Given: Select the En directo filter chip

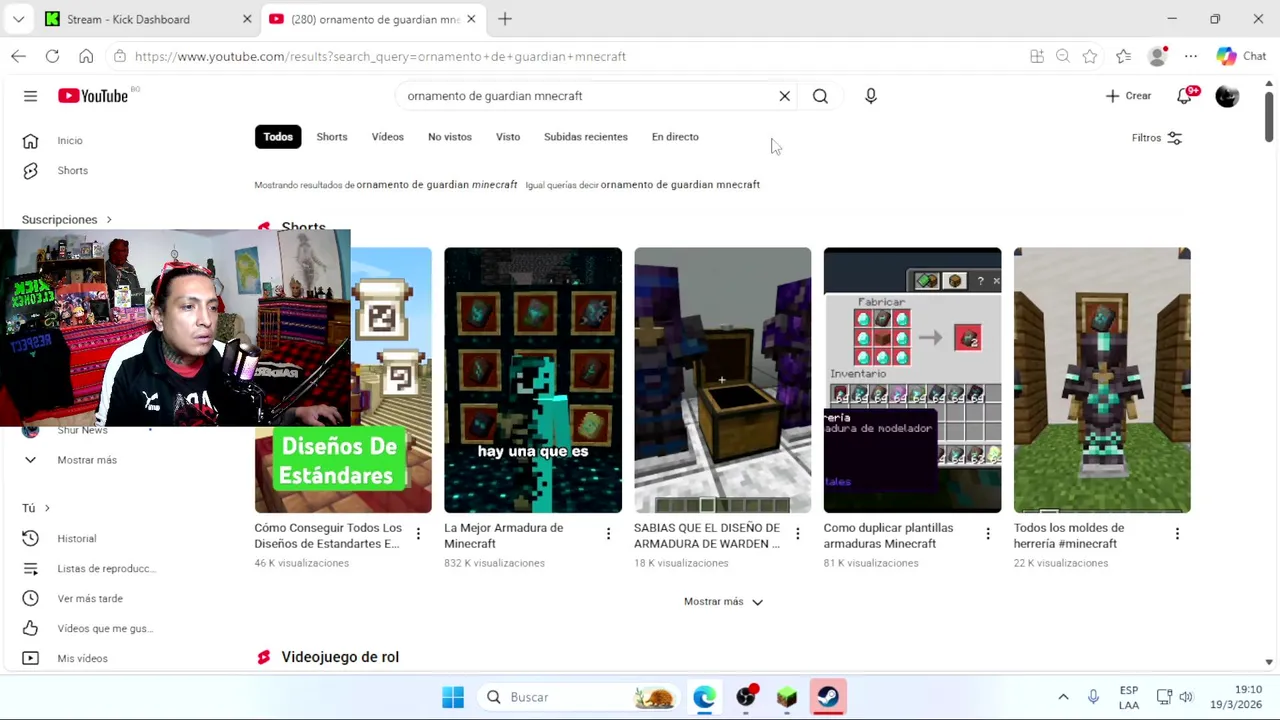Looking at the screenshot, I should [x=675, y=137].
